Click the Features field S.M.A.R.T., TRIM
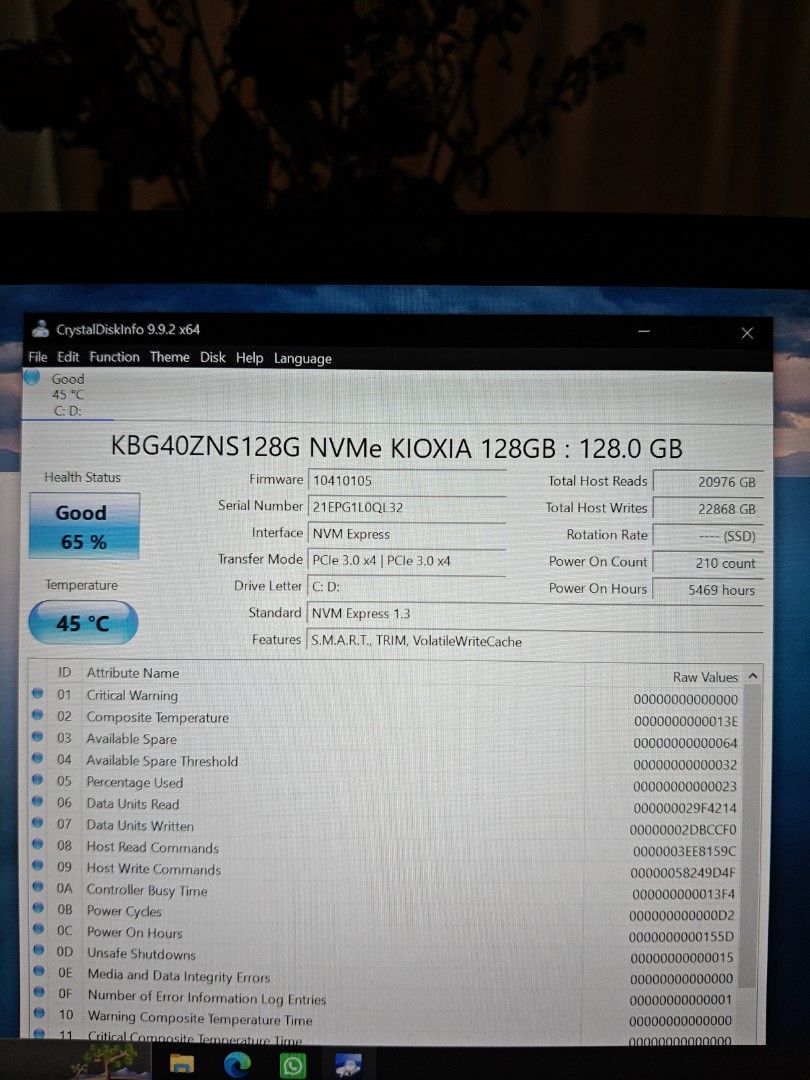Image resolution: width=810 pixels, height=1080 pixels. coord(535,641)
